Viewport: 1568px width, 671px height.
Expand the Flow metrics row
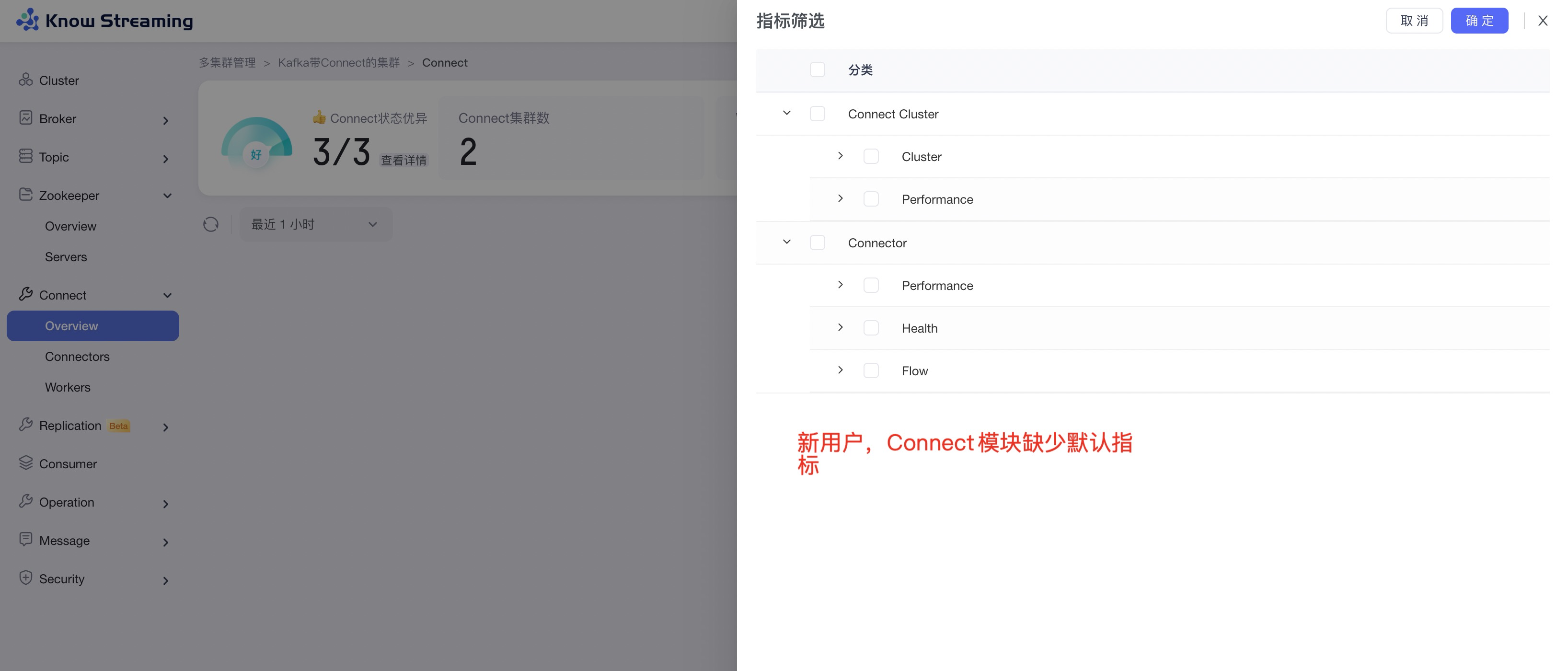(x=840, y=370)
